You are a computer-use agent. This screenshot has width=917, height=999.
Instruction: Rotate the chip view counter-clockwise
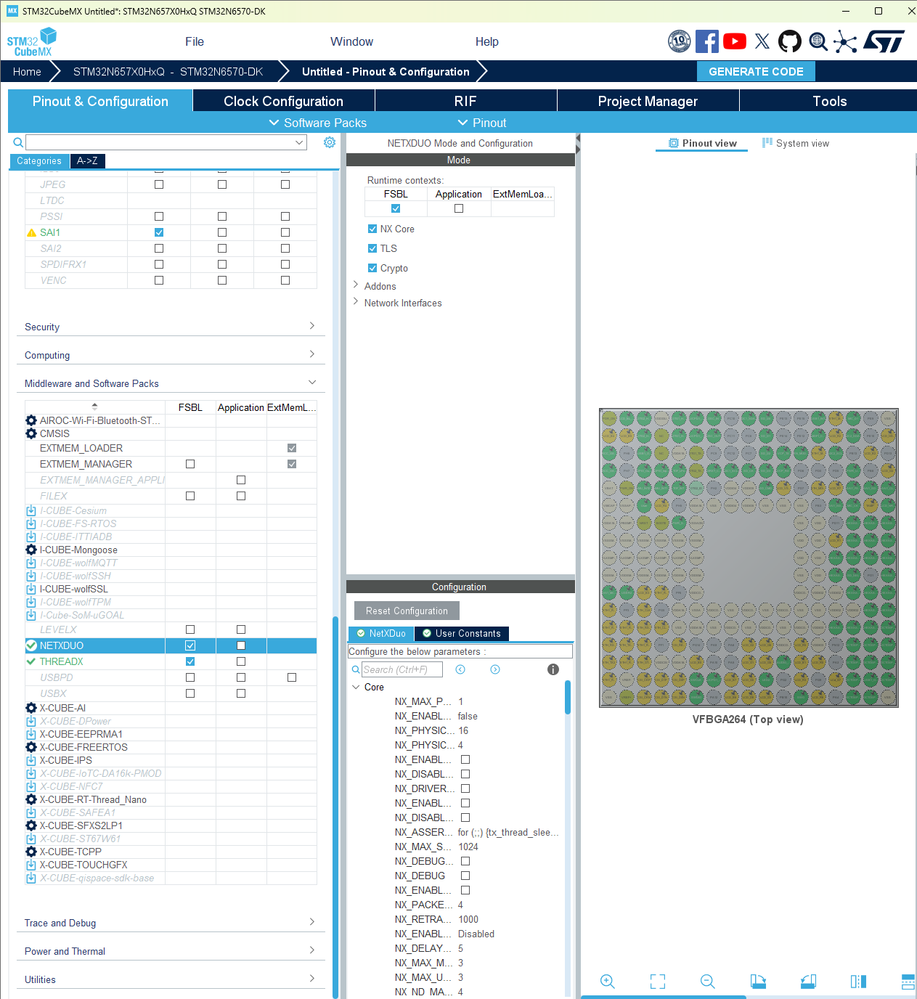click(808, 981)
